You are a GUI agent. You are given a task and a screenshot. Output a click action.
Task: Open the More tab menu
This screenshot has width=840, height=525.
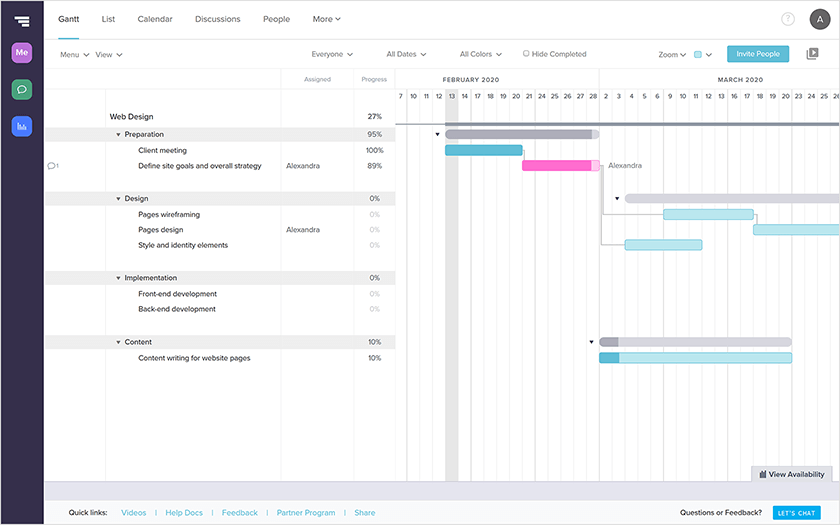[326, 19]
